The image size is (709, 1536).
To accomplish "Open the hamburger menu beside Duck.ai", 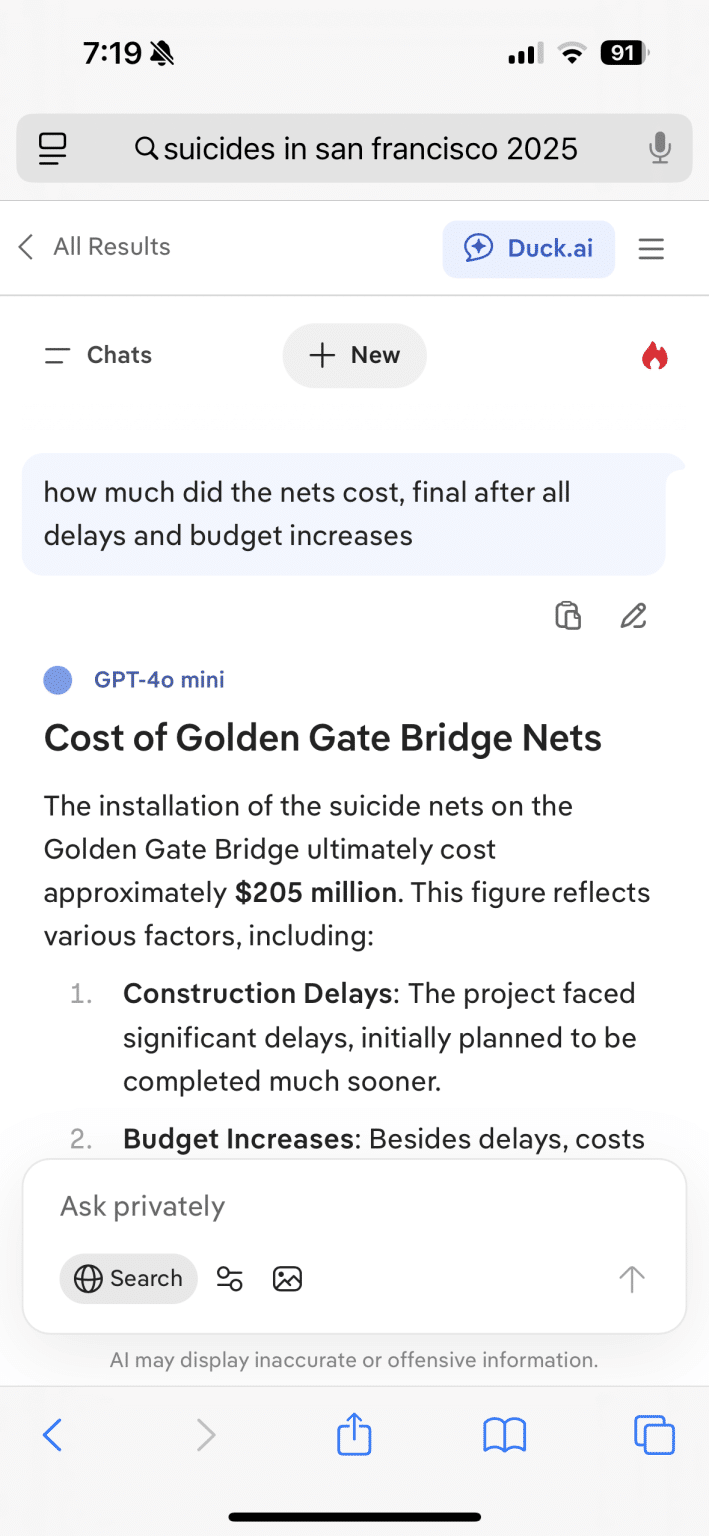I will (651, 248).
